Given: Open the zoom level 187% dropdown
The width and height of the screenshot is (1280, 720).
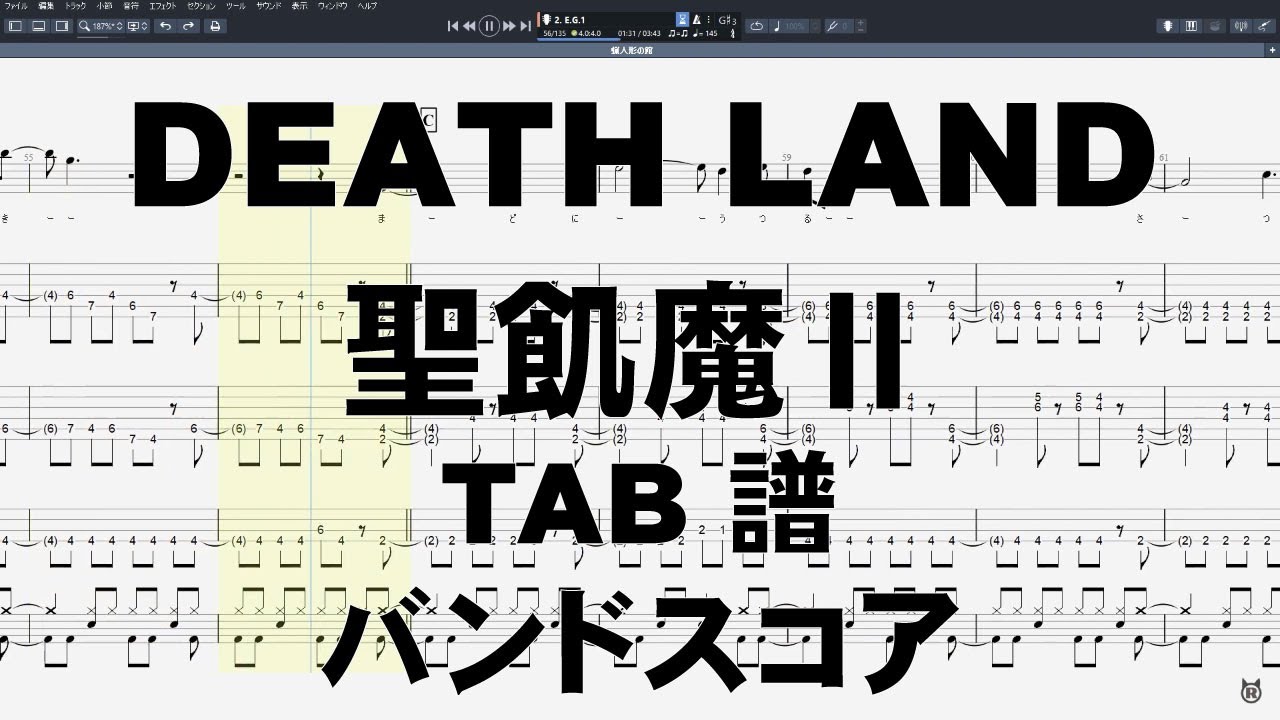Looking at the screenshot, I should pyautogui.click(x=100, y=26).
